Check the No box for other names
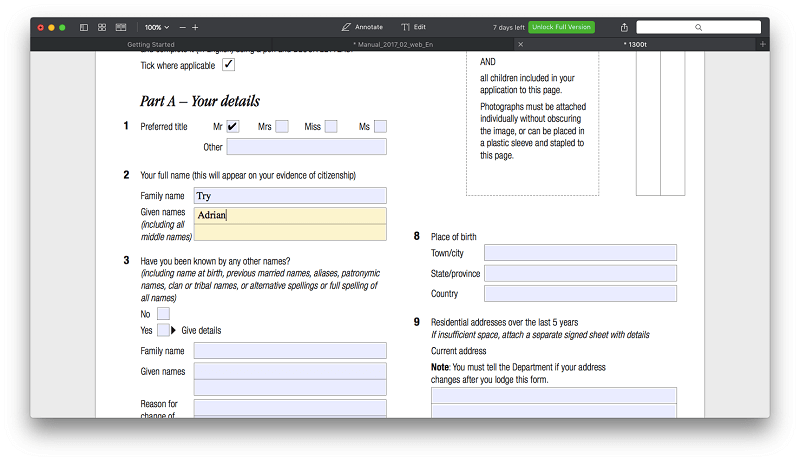800x461 pixels. pos(163,314)
